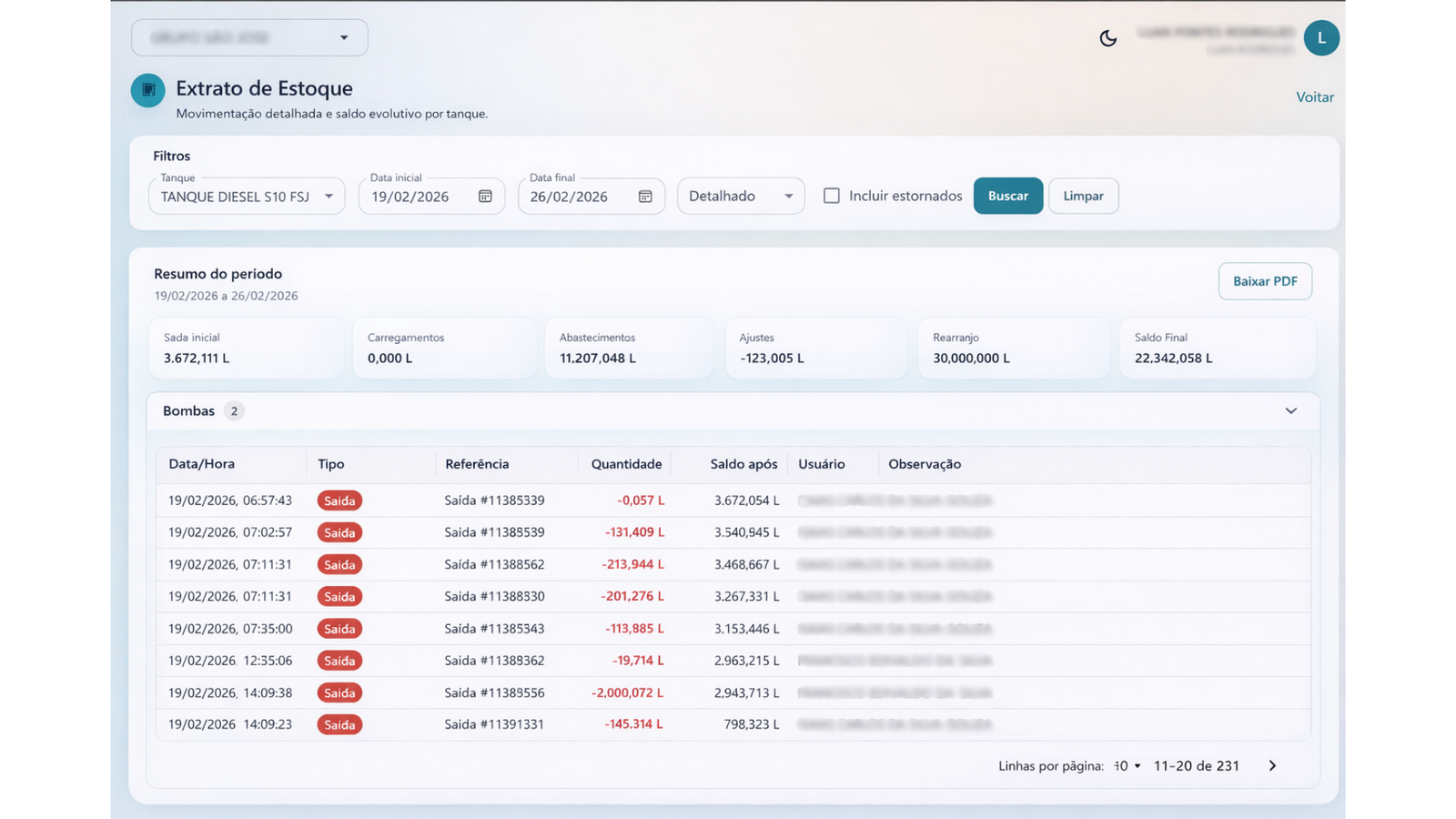Click the Extrato de Estoque page icon
The image size is (1456, 819).
tap(148, 90)
